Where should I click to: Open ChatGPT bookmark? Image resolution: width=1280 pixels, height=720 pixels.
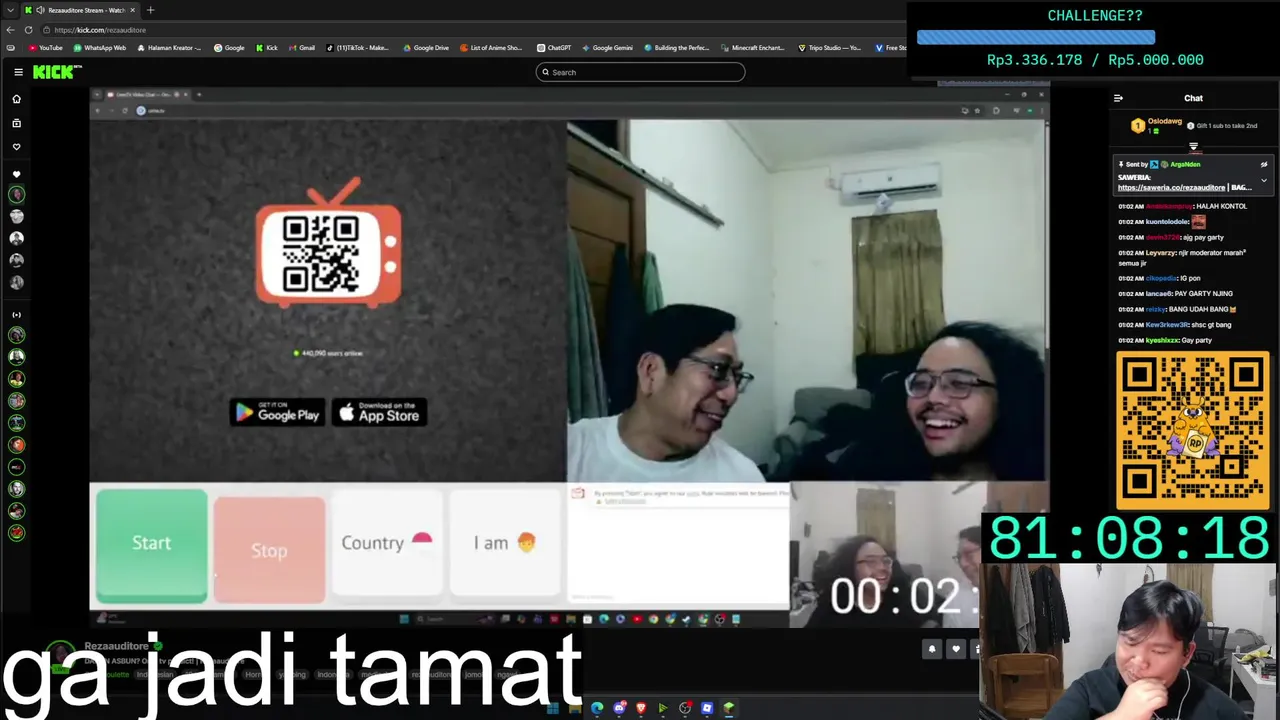pos(554,48)
